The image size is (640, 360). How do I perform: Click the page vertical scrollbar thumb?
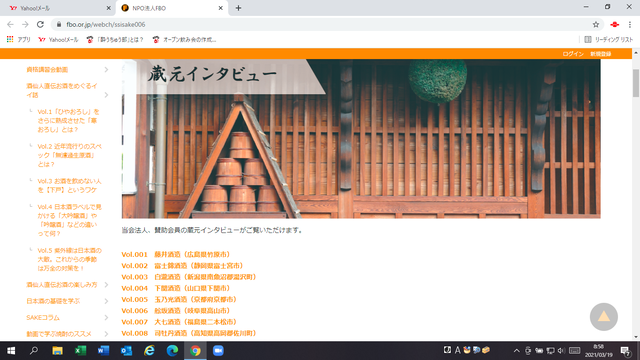[636, 83]
